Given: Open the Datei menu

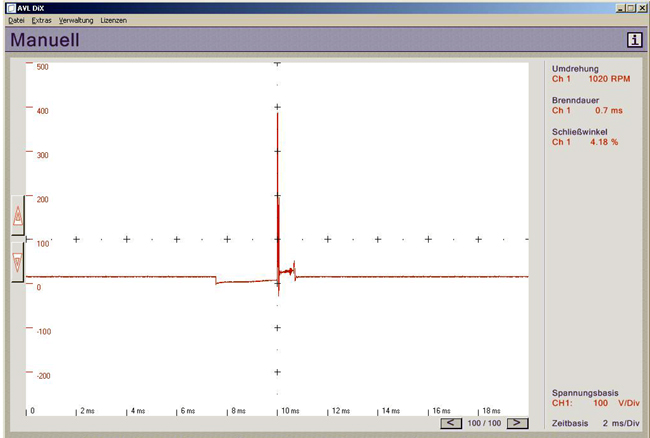Looking at the screenshot, I should coord(16,20).
